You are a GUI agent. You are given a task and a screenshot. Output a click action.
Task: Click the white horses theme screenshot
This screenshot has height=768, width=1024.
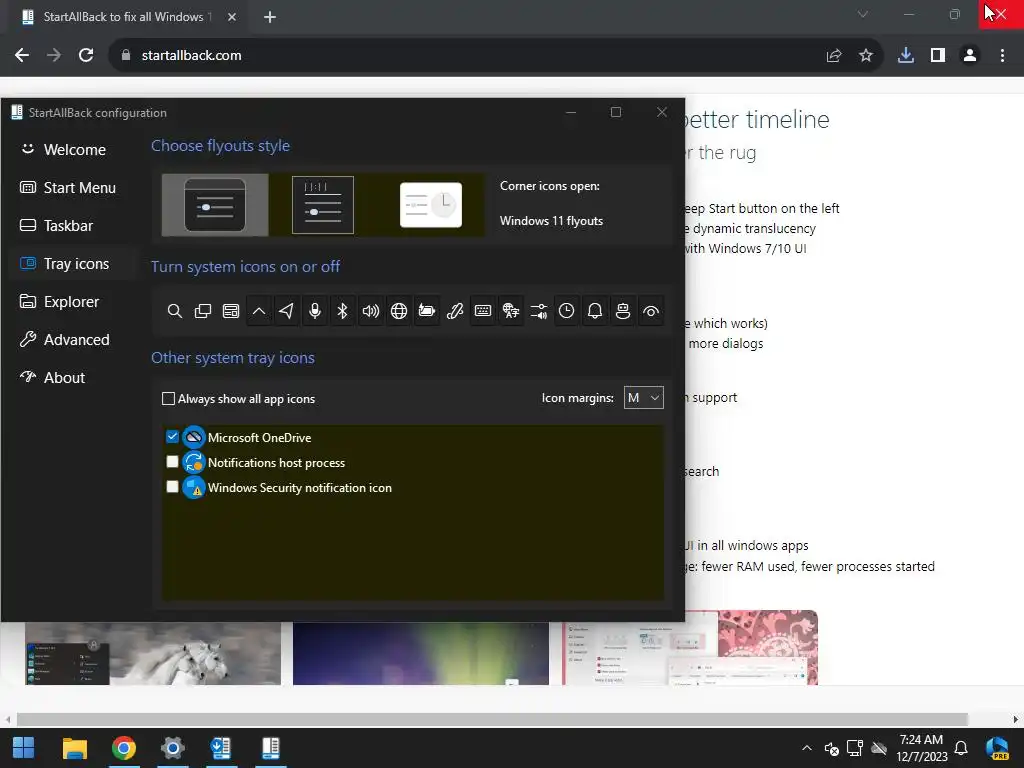(153, 653)
